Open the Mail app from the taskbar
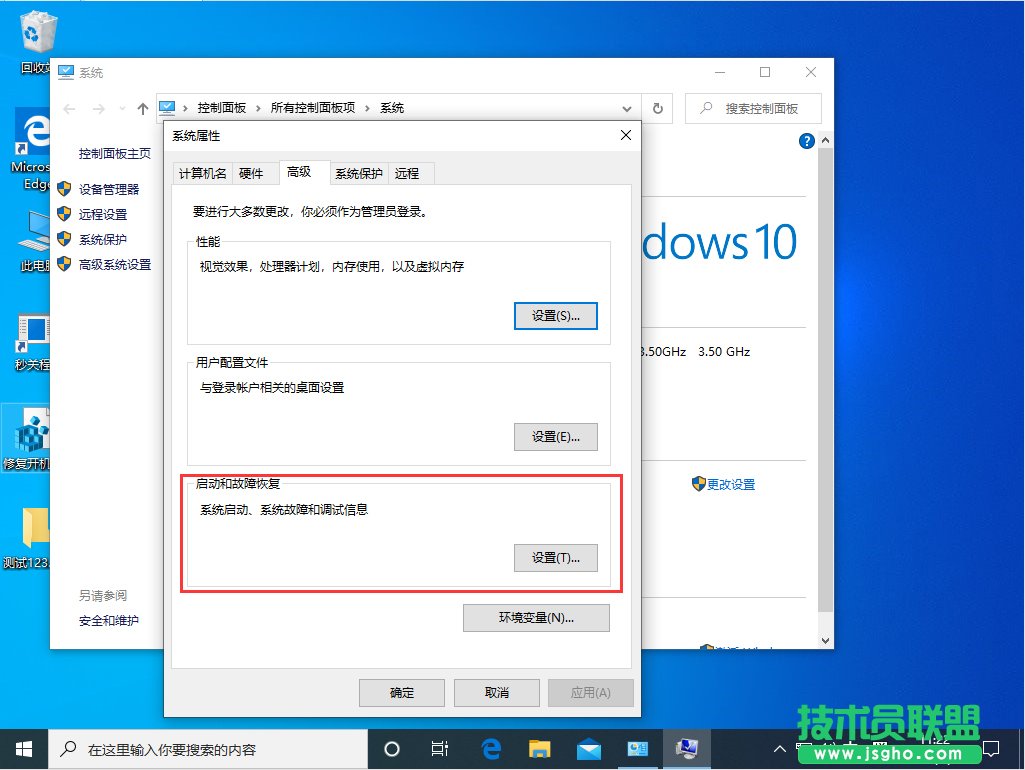 (589, 748)
